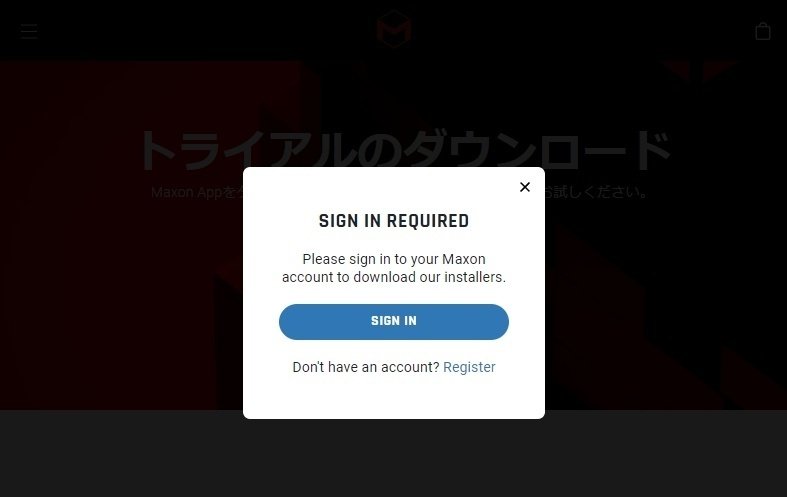The height and width of the screenshot is (497, 787).
Task: Click the SIGN IN REQUIRED heading
Action: tap(394, 221)
